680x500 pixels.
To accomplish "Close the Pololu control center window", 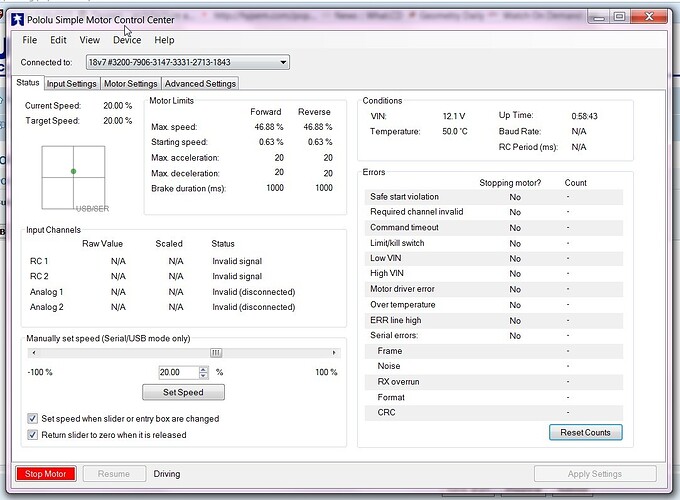I will tap(650, 17).
